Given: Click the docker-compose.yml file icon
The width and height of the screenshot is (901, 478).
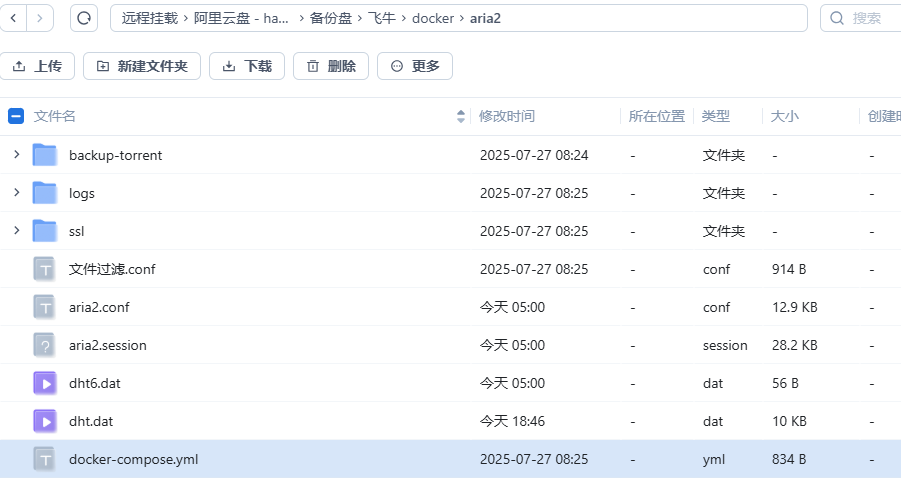Looking at the screenshot, I should click(x=45, y=459).
